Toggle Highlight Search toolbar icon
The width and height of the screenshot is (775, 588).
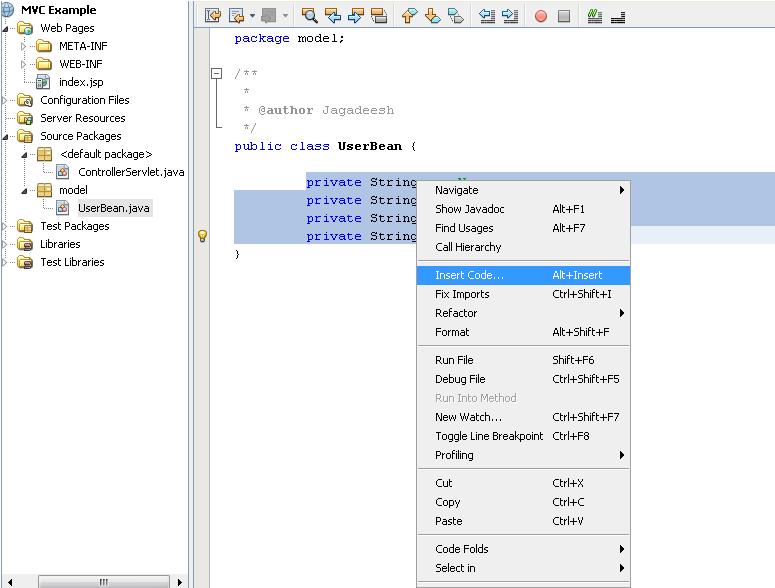379,16
